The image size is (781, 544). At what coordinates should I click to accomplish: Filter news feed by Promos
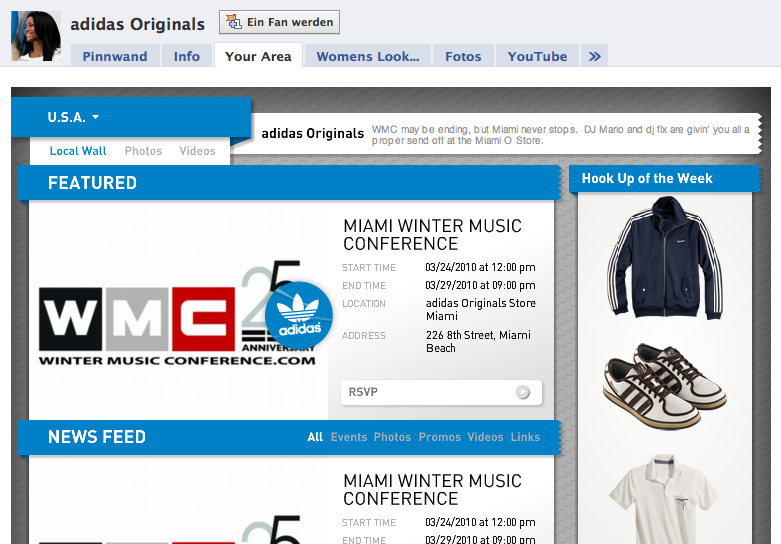(439, 437)
